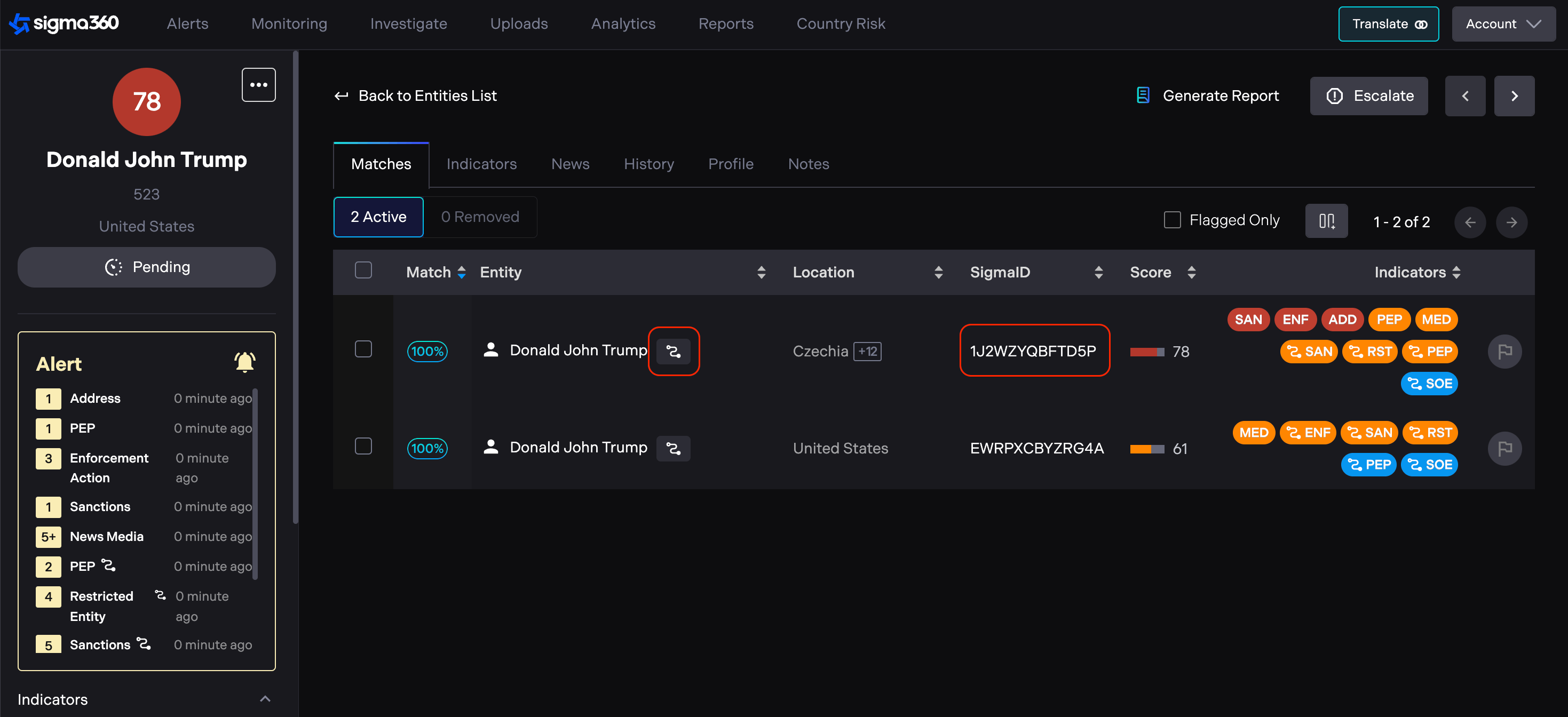Click the Alert bell icon

click(x=244, y=363)
